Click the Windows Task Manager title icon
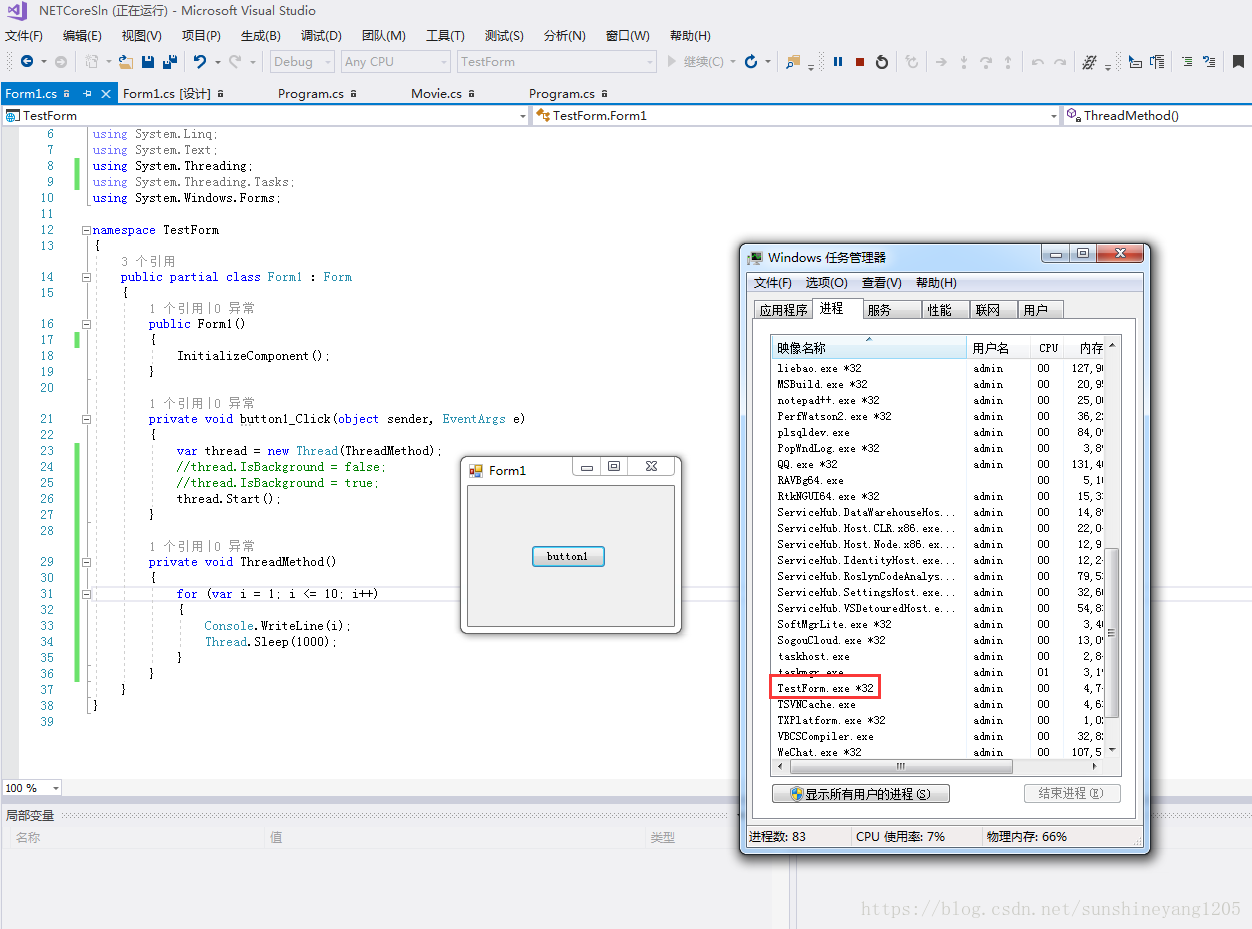The width and height of the screenshot is (1252, 929). point(755,257)
